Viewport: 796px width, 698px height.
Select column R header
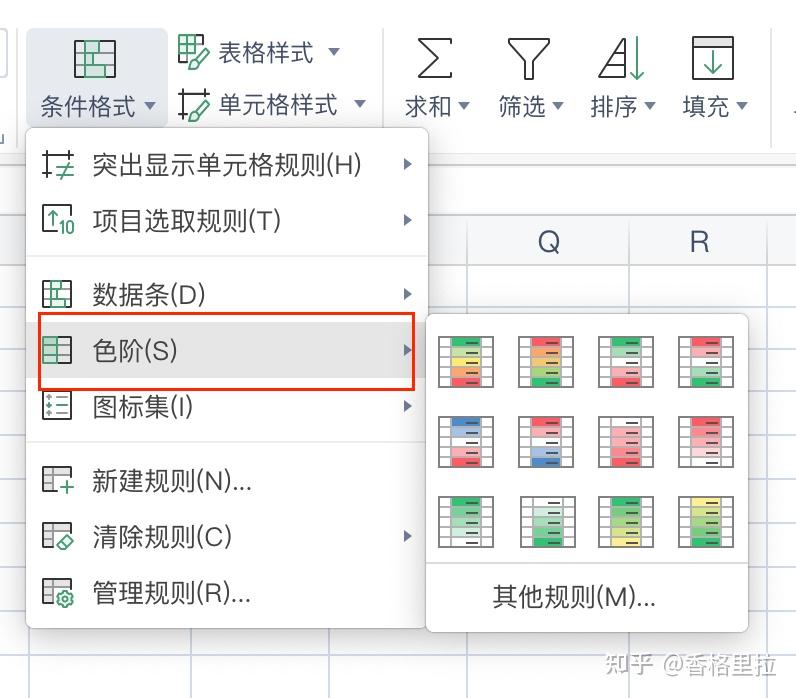click(699, 241)
